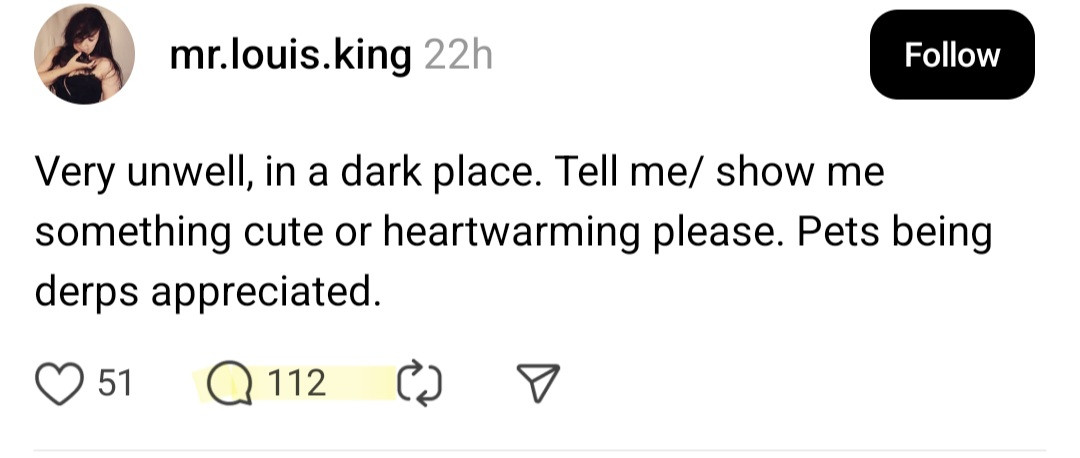
Task: Click the words 'Tell me/ show me'
Action: click(x=718, y=172)
